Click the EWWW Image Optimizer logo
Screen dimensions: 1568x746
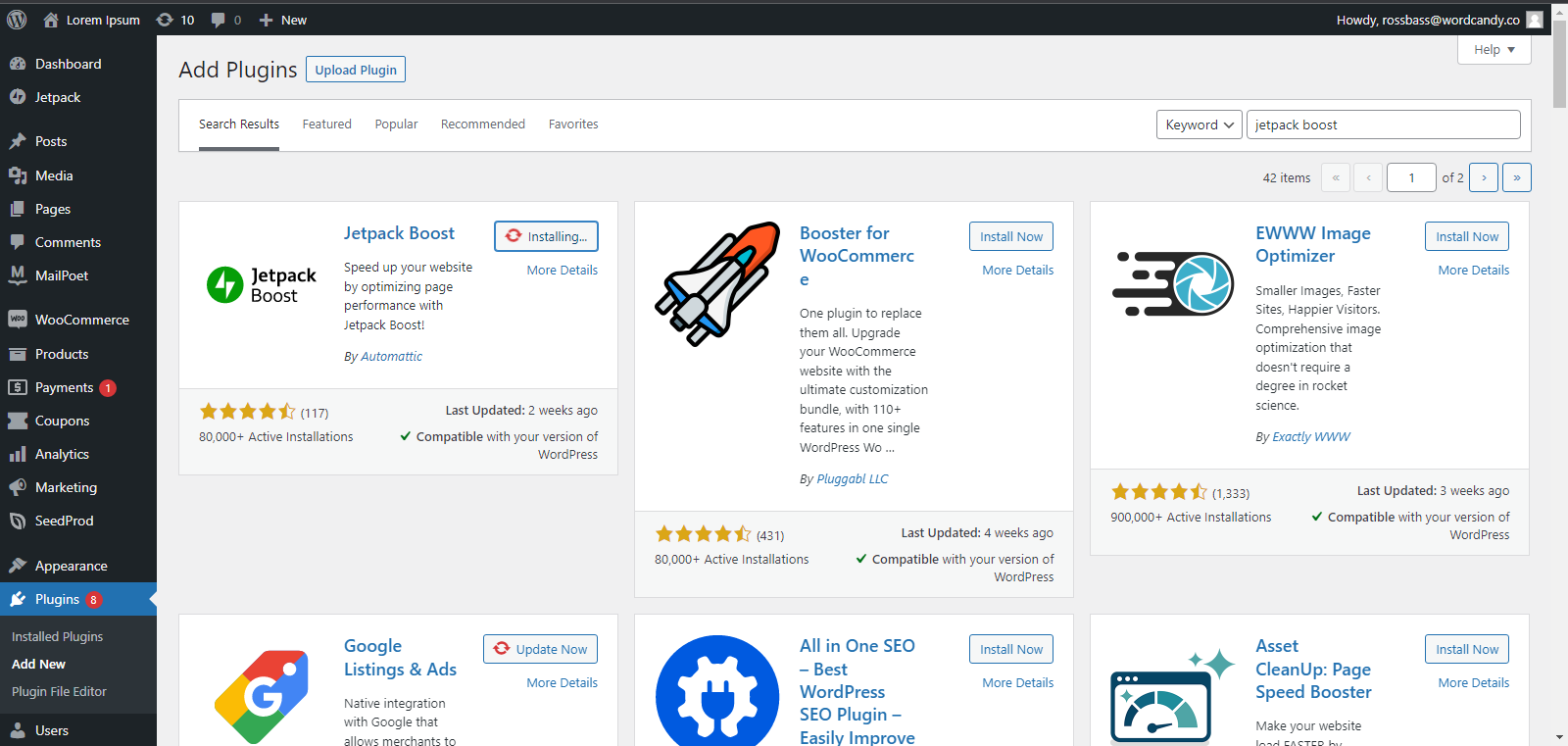click(1173, 283)
